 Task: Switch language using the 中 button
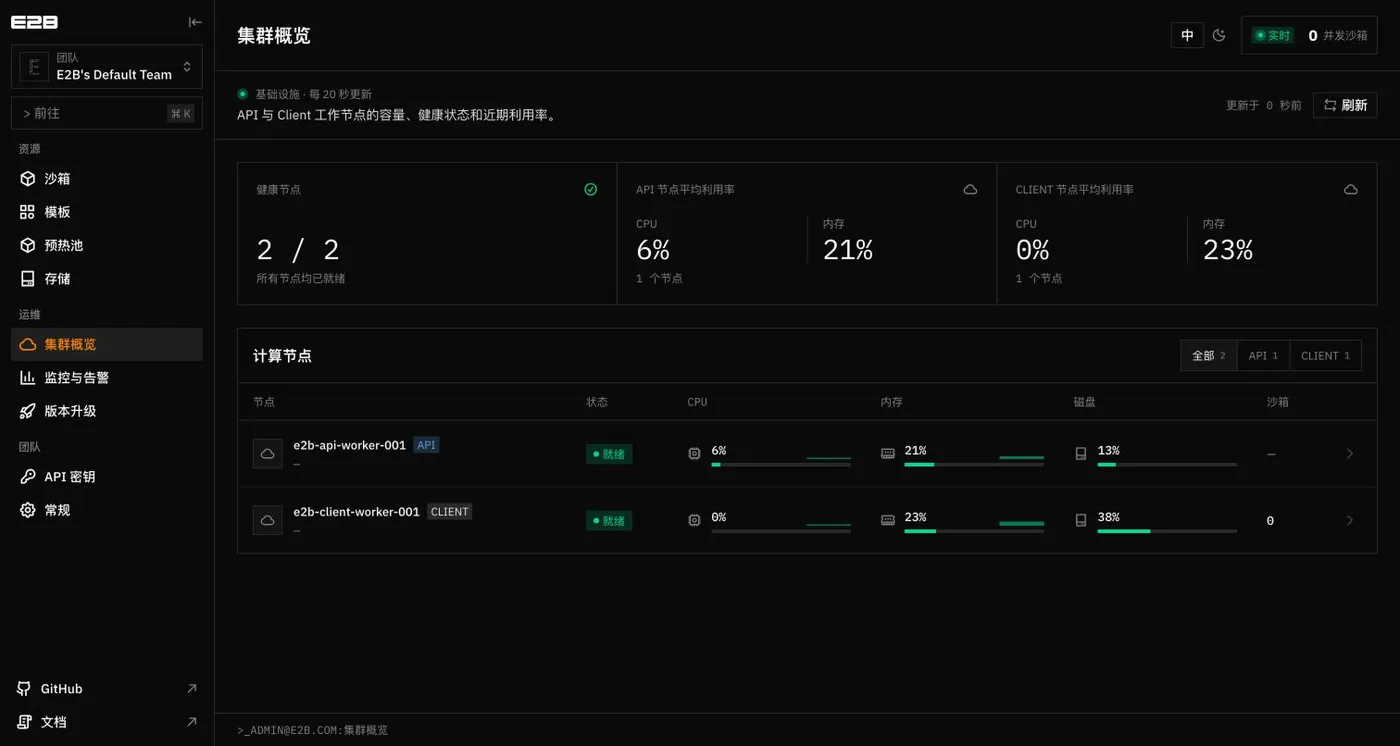1187,35
